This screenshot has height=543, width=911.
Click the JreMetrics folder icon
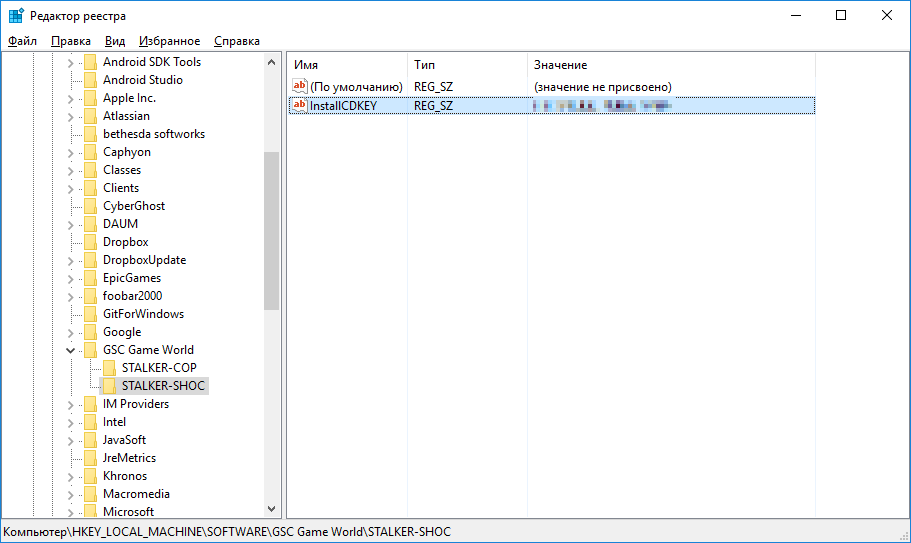90,458
